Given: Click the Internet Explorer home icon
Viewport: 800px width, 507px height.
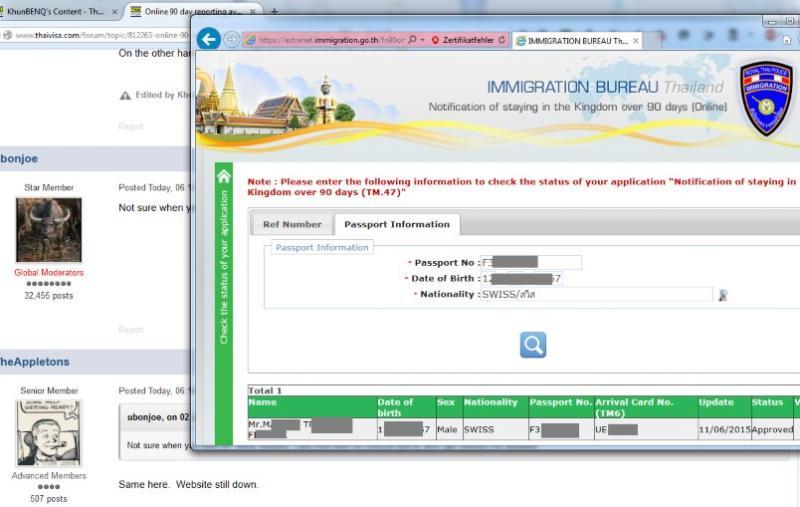Looking at the screenshot, I should 787,40.
